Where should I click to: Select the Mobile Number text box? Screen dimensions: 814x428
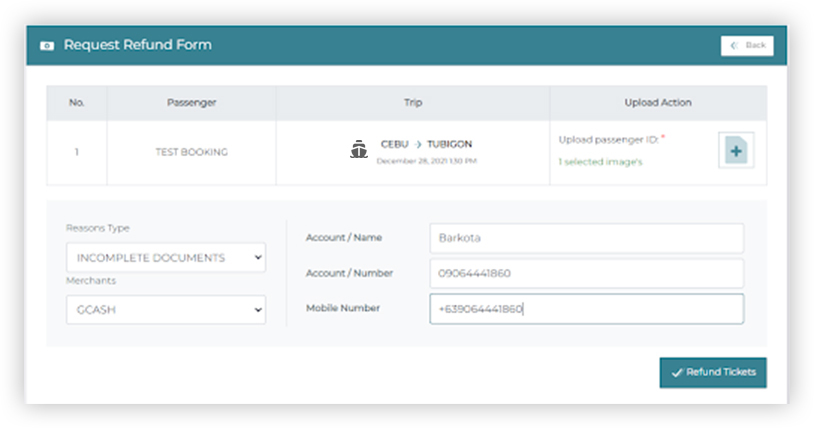pos(586,309)
